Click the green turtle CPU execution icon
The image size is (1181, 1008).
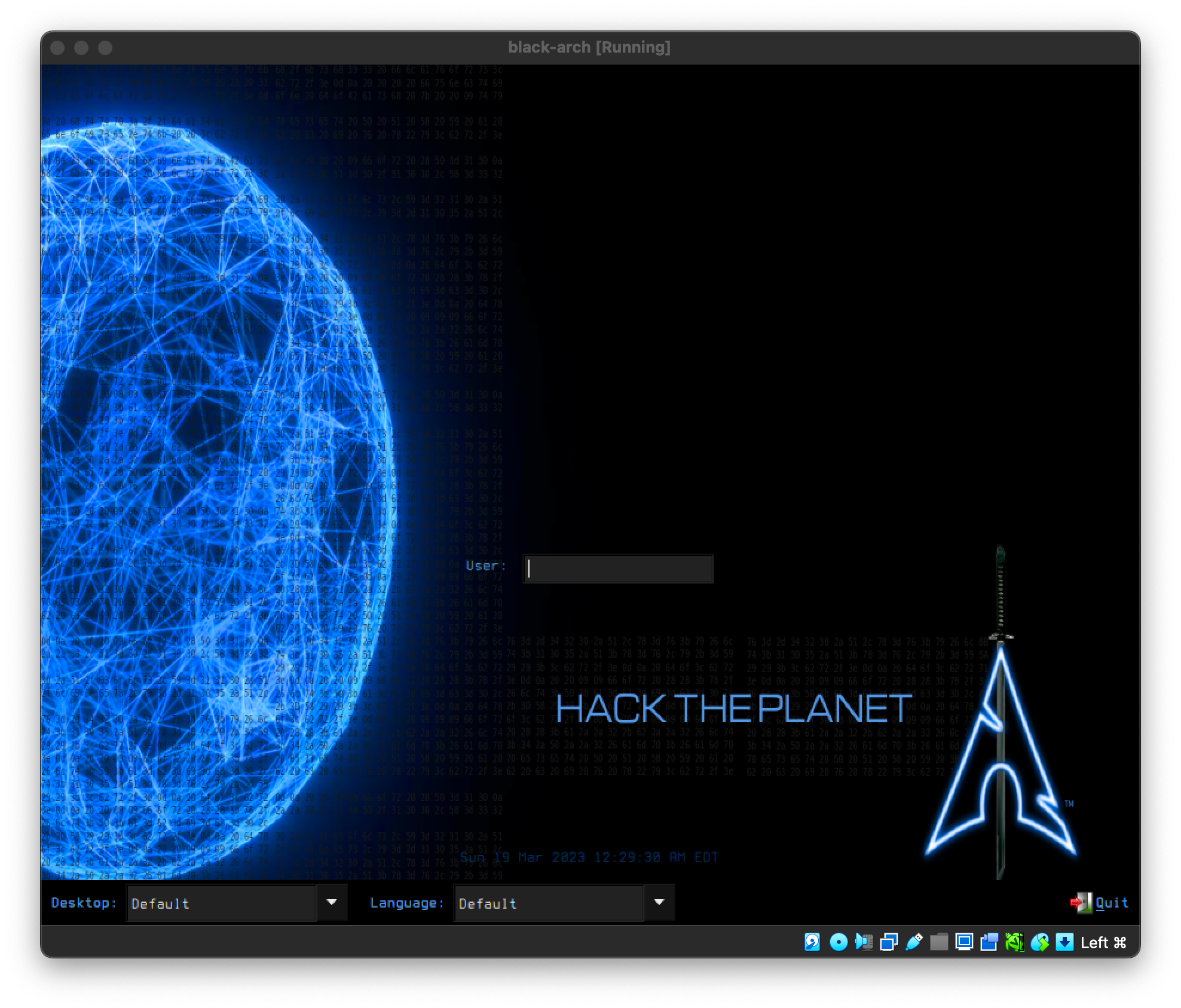(x=1014, y=942)
